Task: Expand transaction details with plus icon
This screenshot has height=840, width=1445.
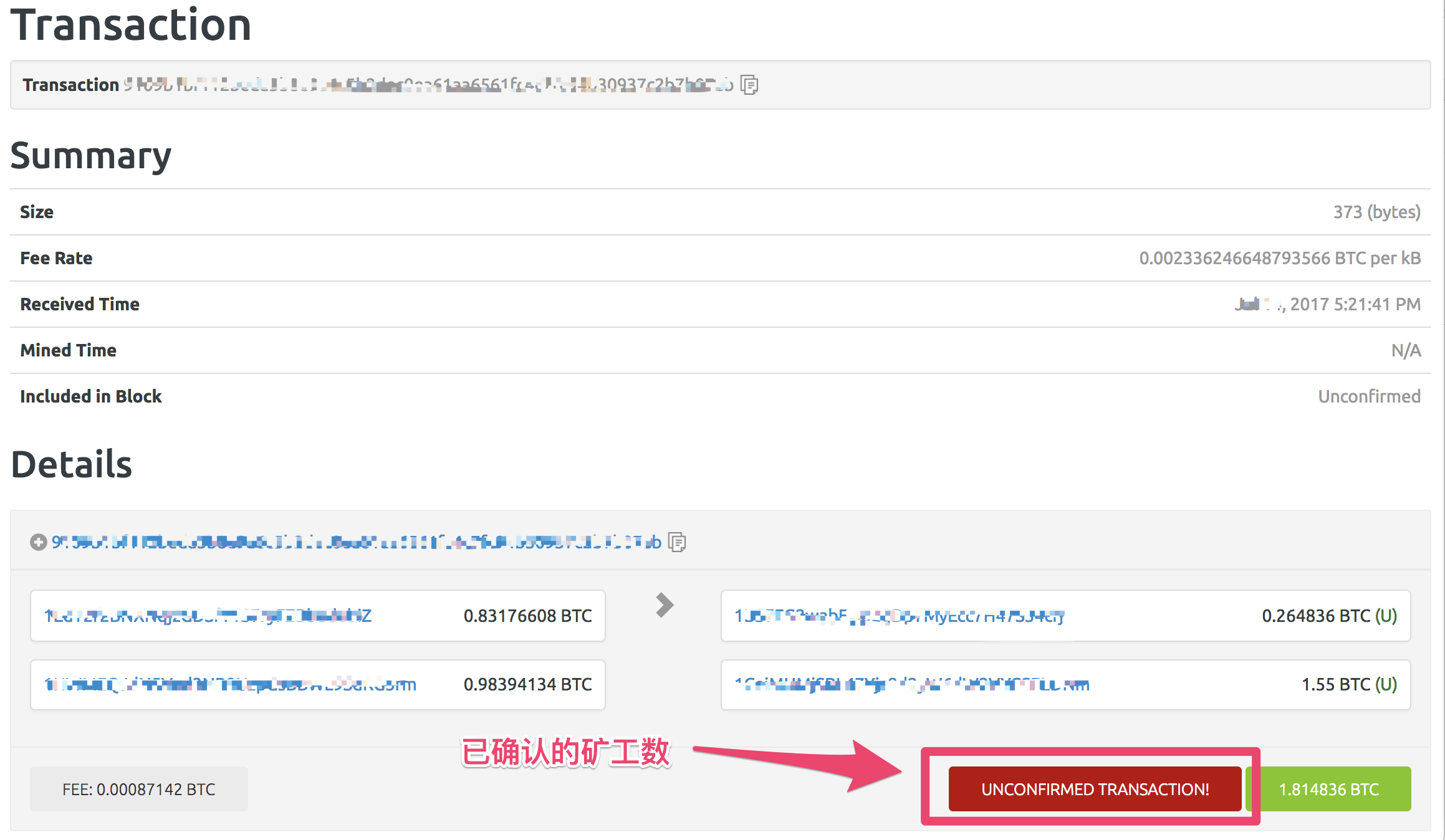Action: click(38, 542)
